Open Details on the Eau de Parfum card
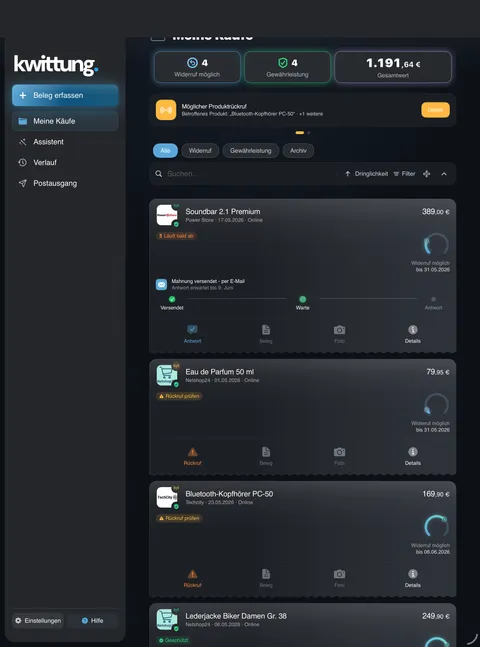 click(413, 456)
